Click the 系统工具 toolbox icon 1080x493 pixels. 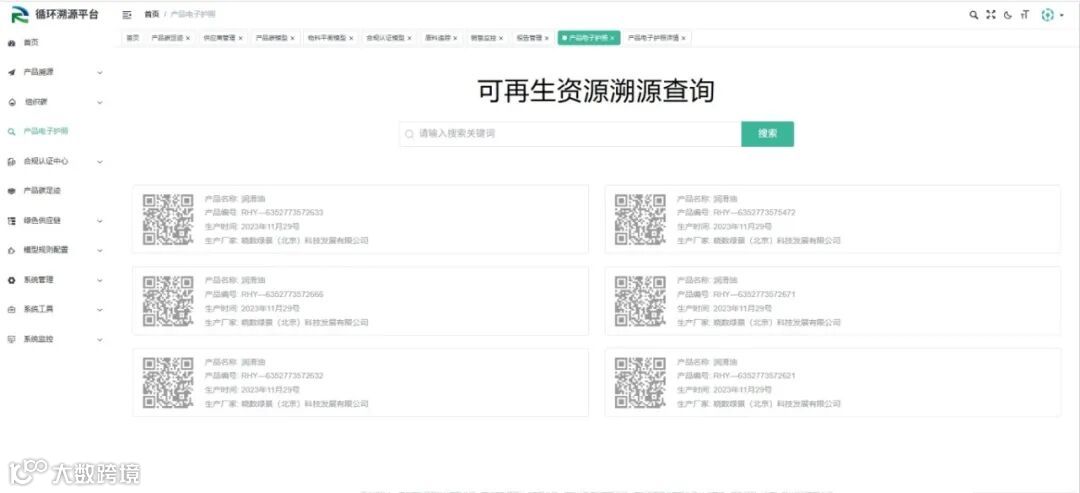pyautogui.click(x=11, y=310)
